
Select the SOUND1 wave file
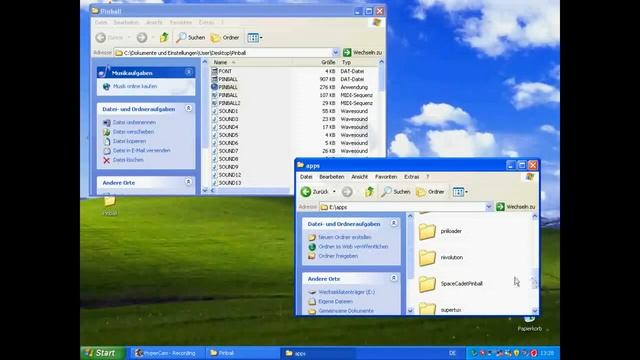click(224, 111)
